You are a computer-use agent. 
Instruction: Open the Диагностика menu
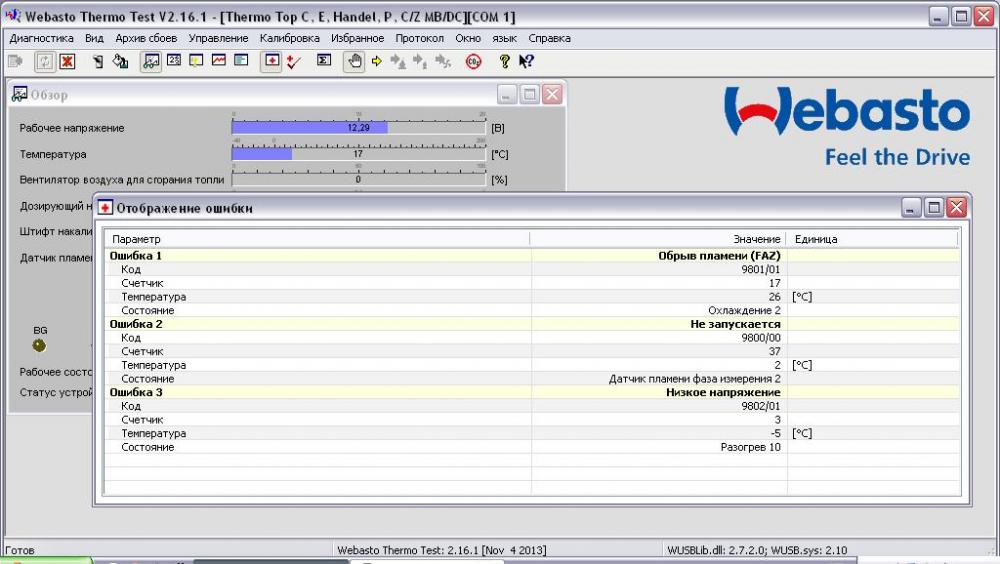tap(41, 38)
